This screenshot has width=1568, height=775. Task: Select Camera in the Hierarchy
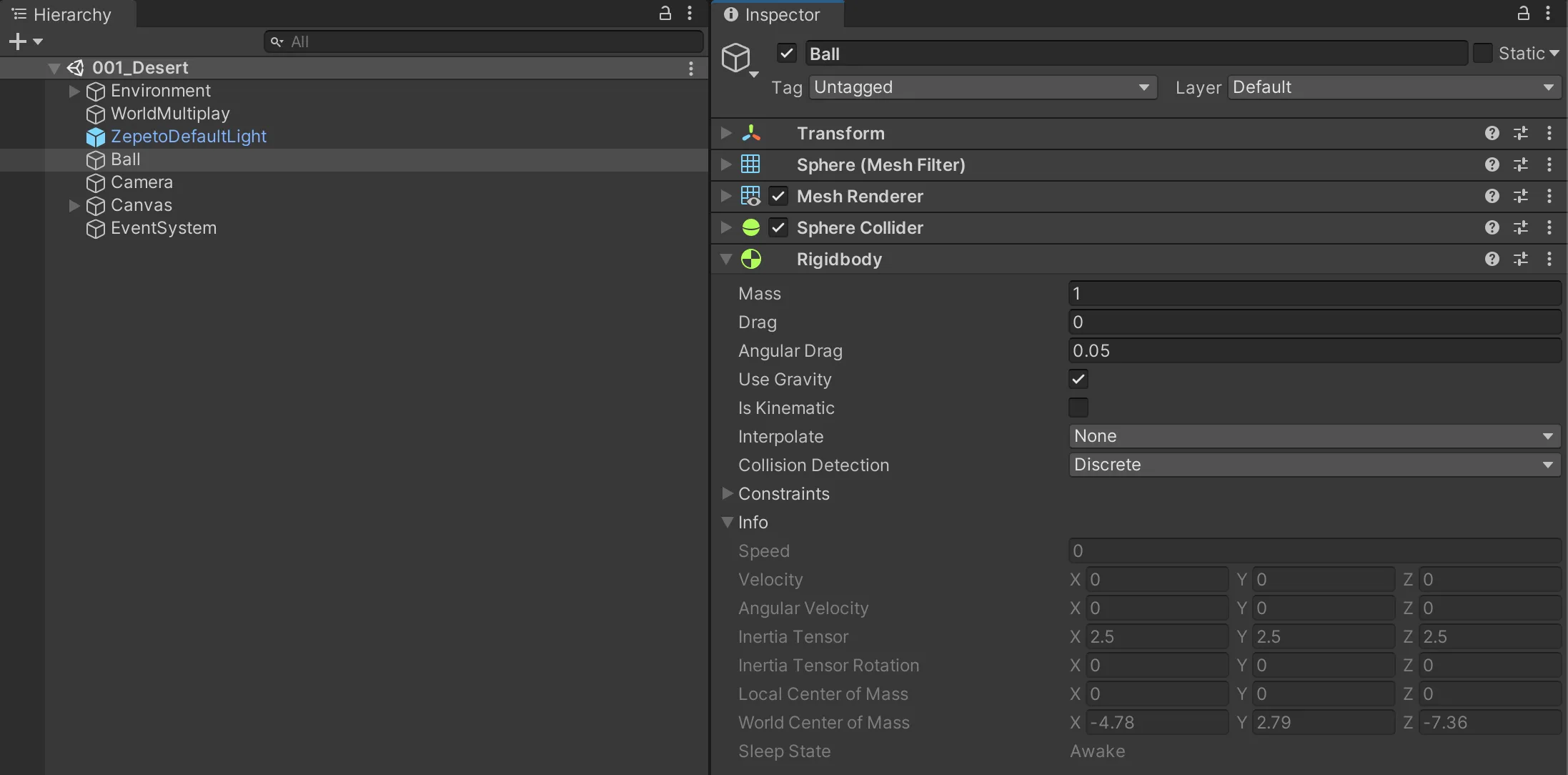click(x=142, y=182)
